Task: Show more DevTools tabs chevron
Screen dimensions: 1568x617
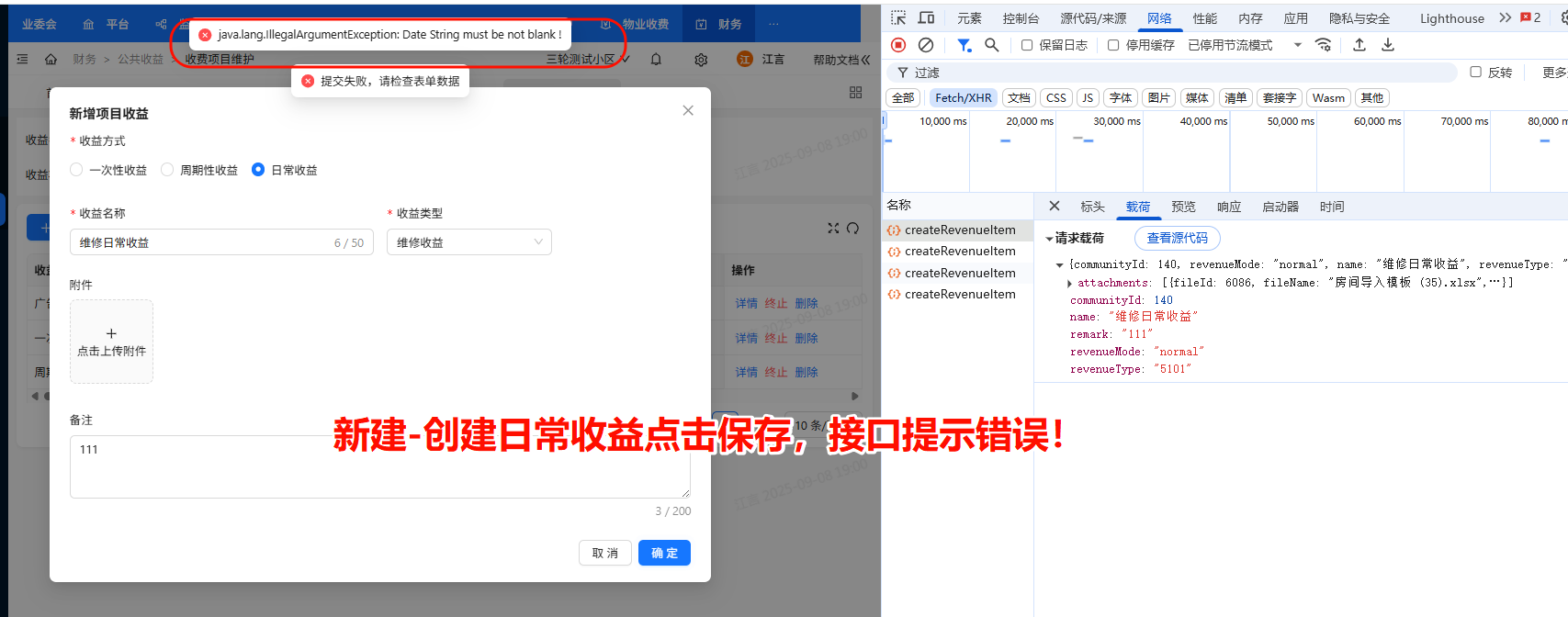Action: [1505, 17]
